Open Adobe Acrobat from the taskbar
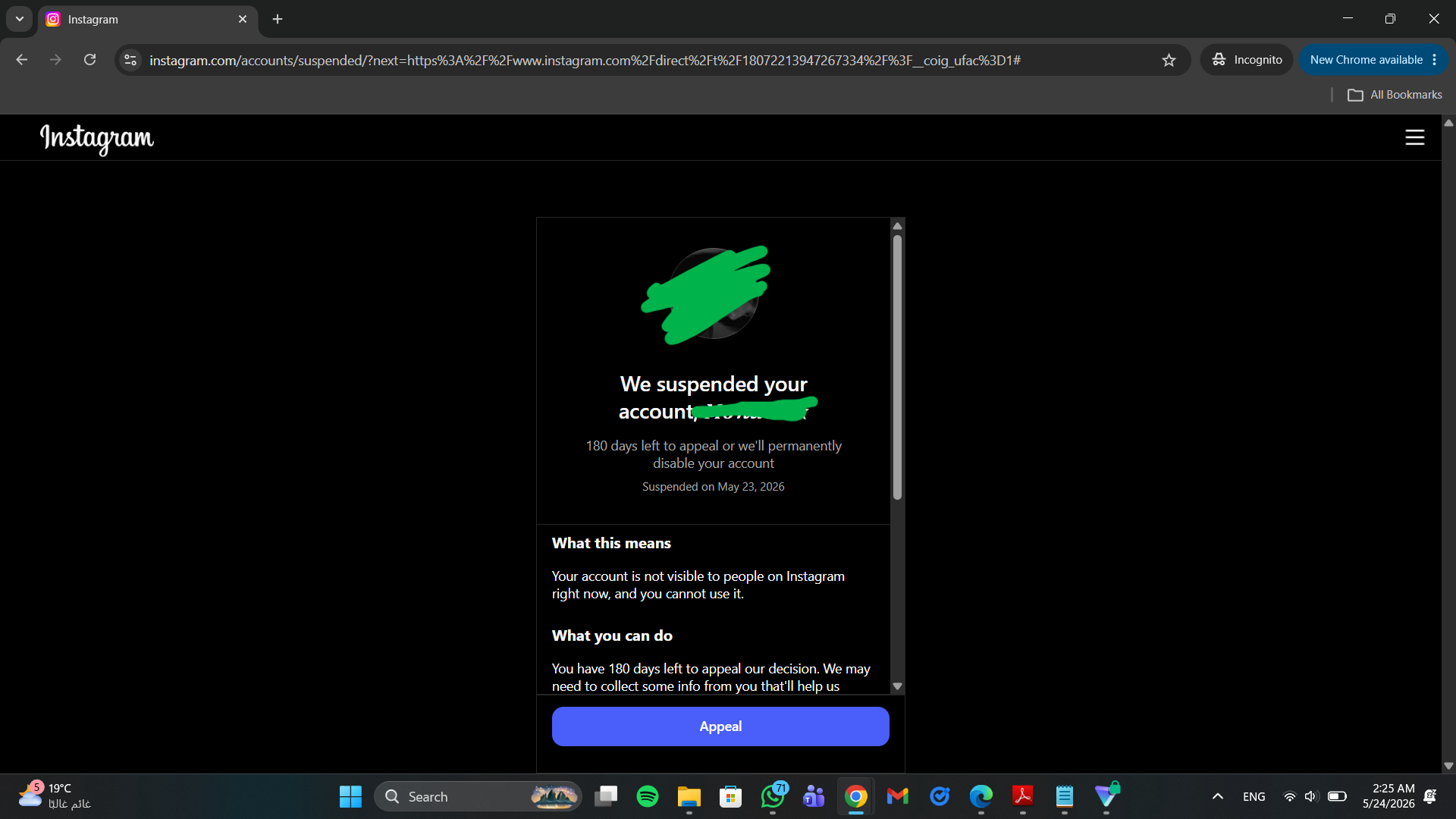The width and height of the screenshot is (1456, 819). (1023, 796)
